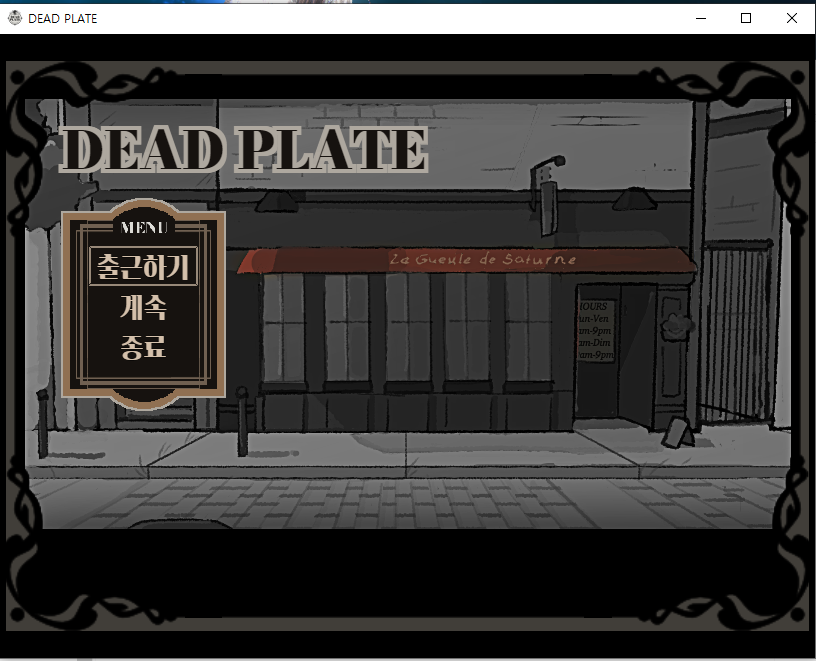This screenshot has width=816, height=661.
Task: Choose 계속 to continue the game
Action: tap(143, 307)
